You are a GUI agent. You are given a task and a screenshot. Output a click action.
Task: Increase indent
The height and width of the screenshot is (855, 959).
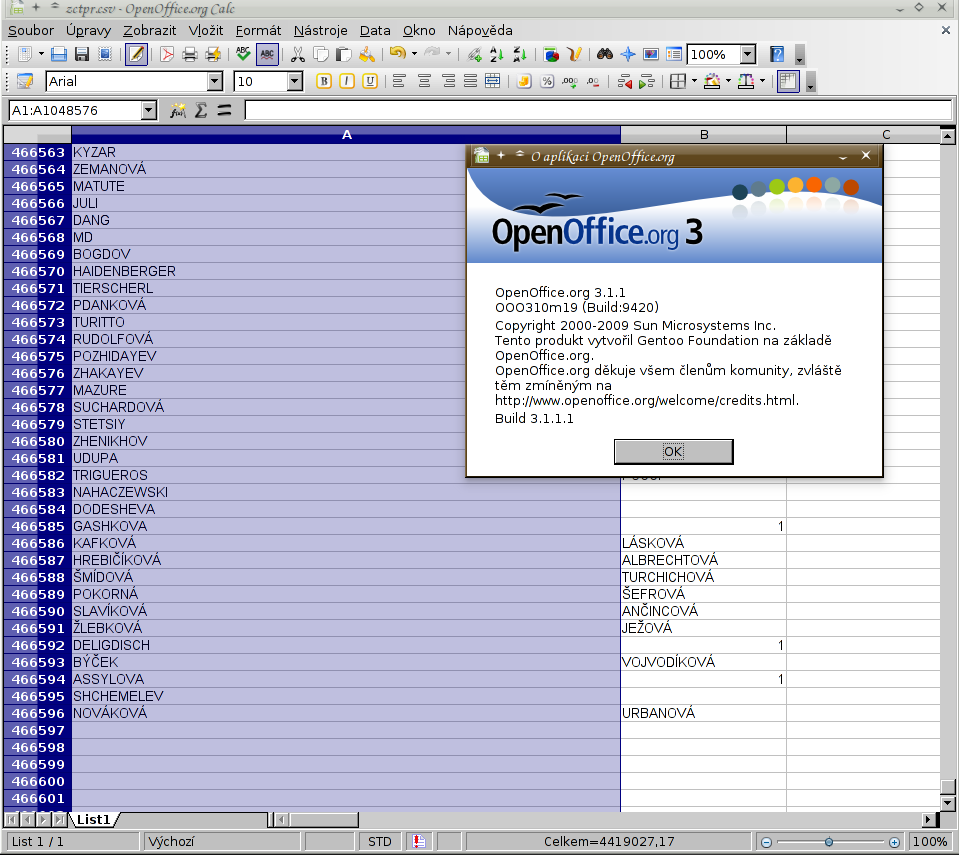[647, 81]
